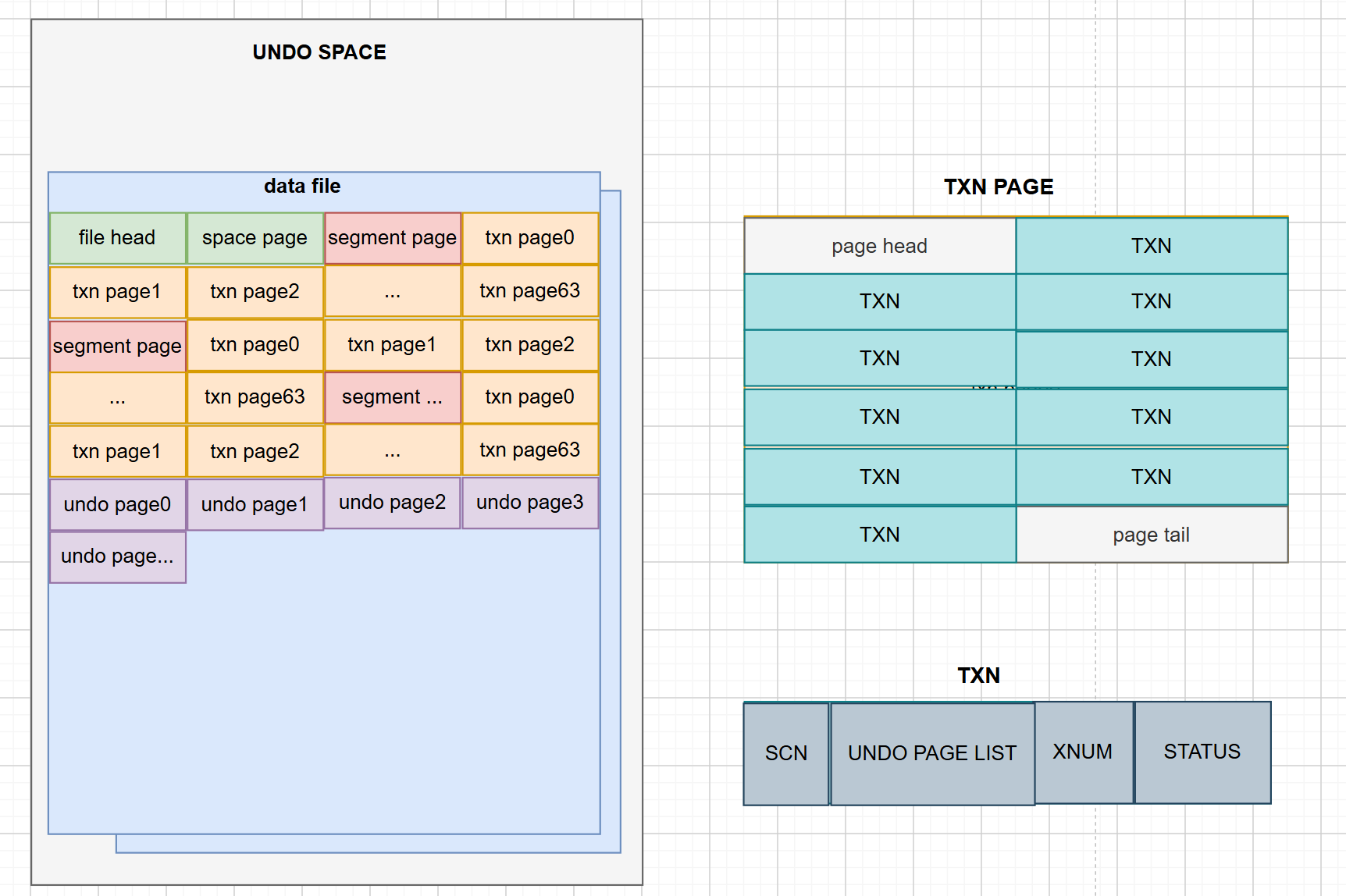Click the txn page63 box in second row
The image size is (1346, 896).
tap(530, 291)
